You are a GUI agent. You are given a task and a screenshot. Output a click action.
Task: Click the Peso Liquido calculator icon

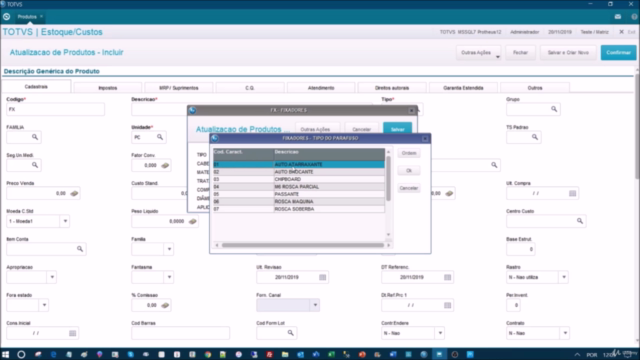pos(193,221)
